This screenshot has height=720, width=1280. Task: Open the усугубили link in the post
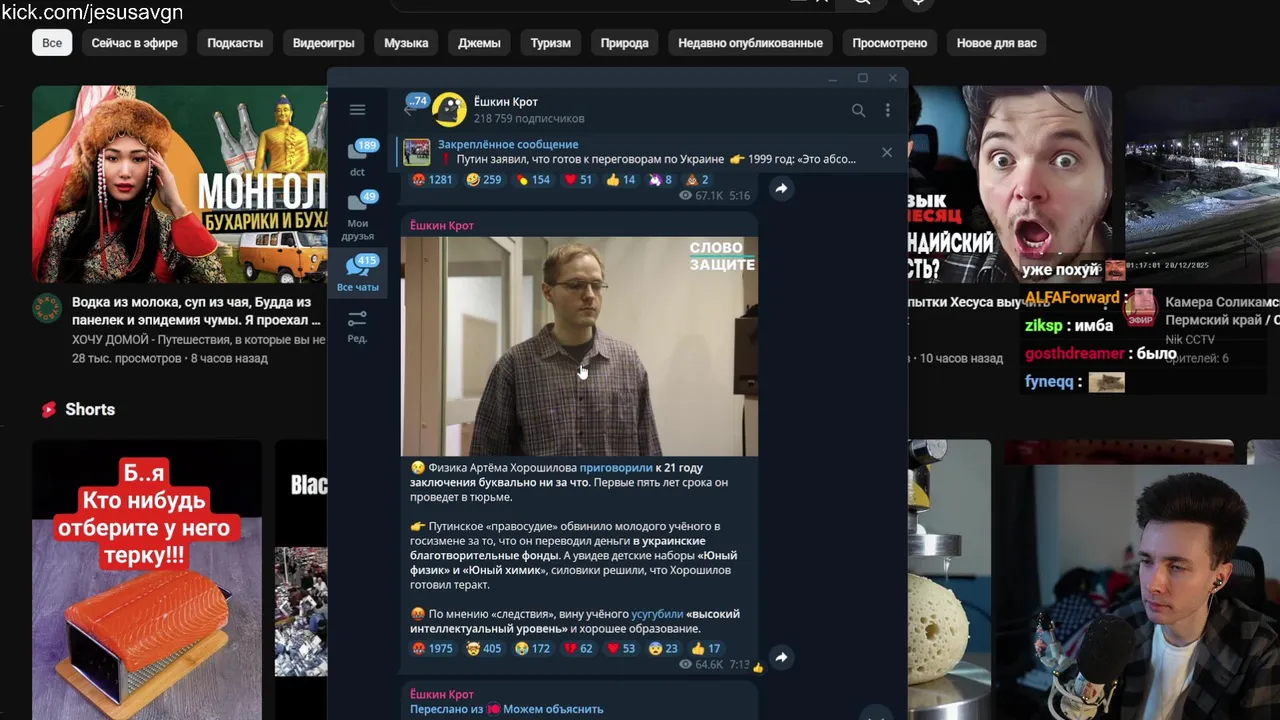tap(657, 614)
